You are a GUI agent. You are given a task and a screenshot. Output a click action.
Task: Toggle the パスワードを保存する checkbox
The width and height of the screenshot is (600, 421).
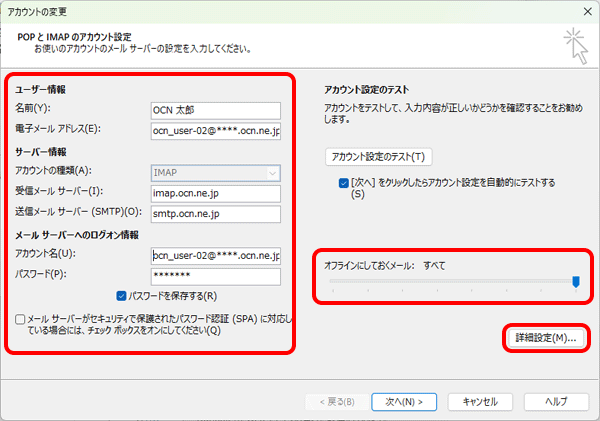pos(122,296)
